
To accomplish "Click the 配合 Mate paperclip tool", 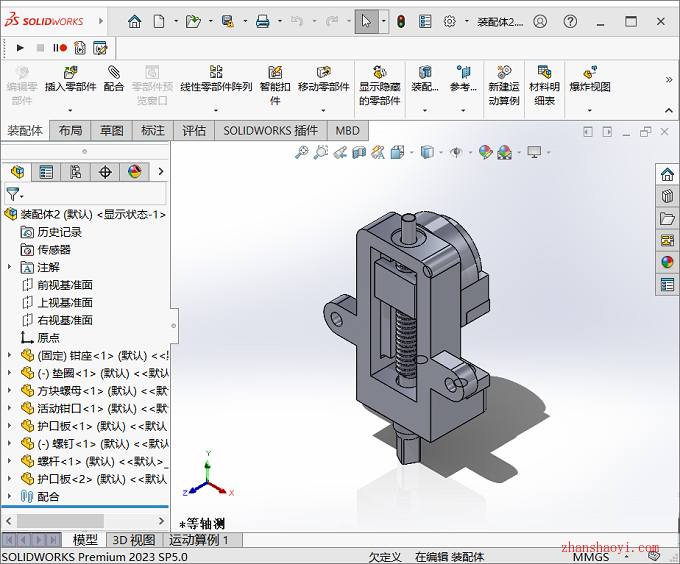I will 114,79.
